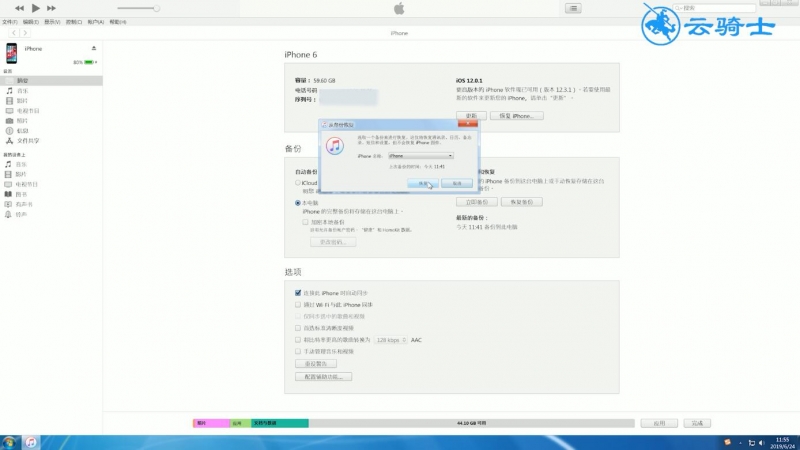Viewport: 800px width, 450px height.
Task: Open the 帐户(A) menu
Action: (95, 22)
